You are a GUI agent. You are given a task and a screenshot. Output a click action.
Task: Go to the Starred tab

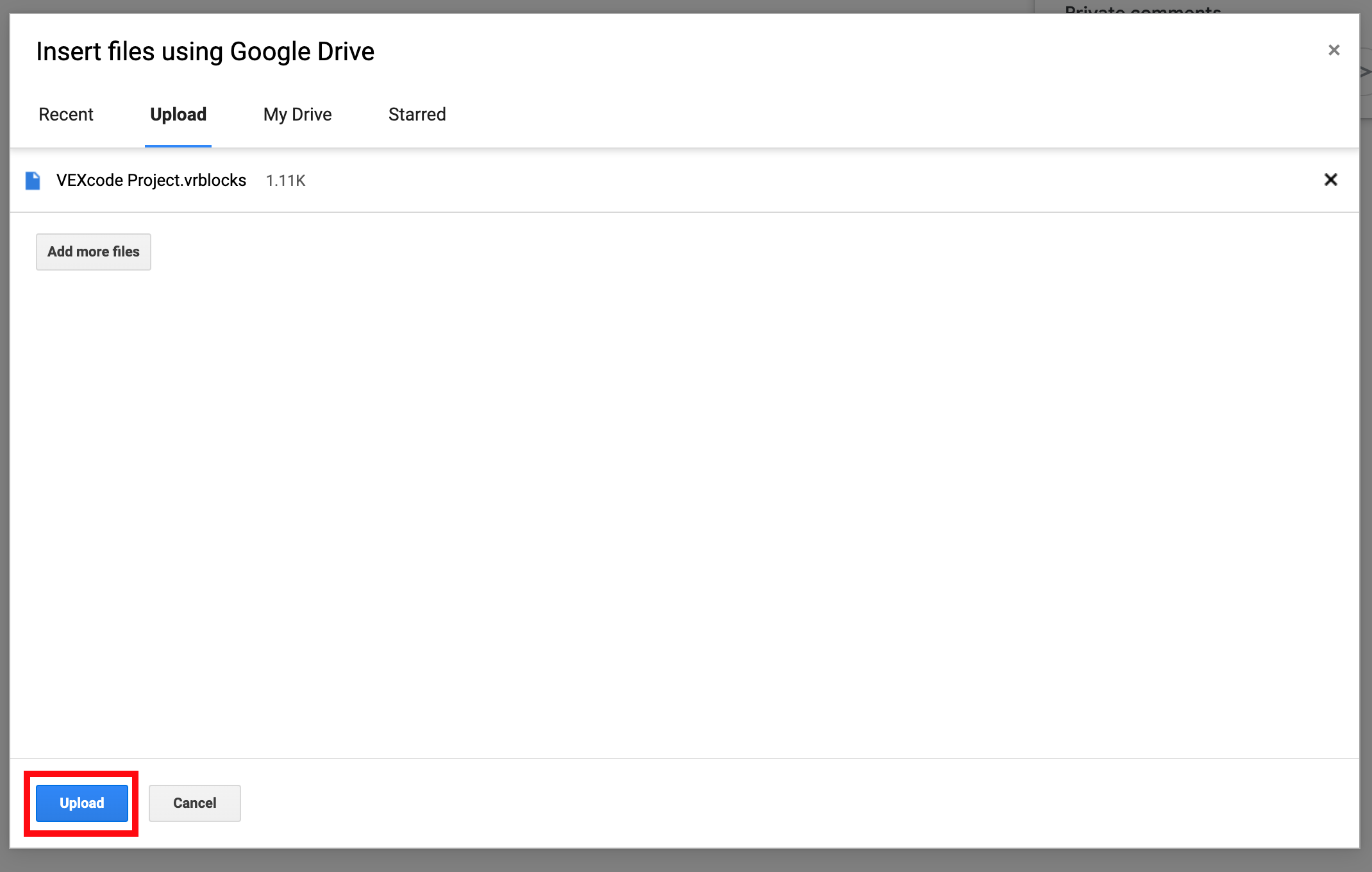(x=417, y=115)
